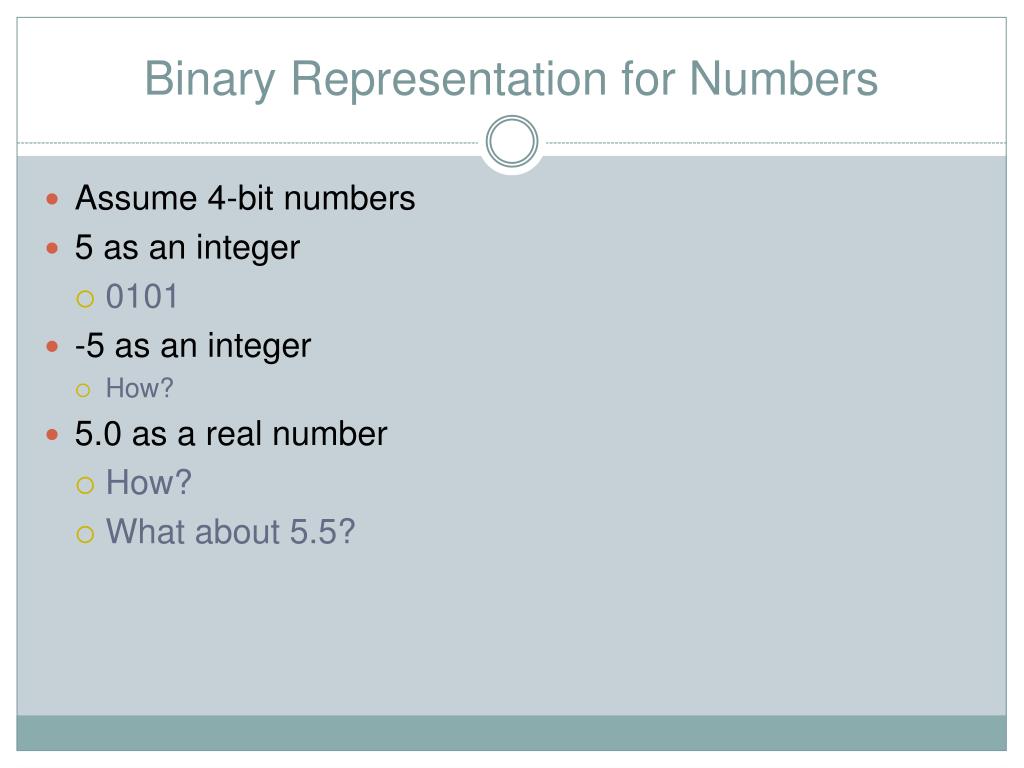Click the dotted divider line left of the circle
1024x768 pixels.
coord(248,142)
